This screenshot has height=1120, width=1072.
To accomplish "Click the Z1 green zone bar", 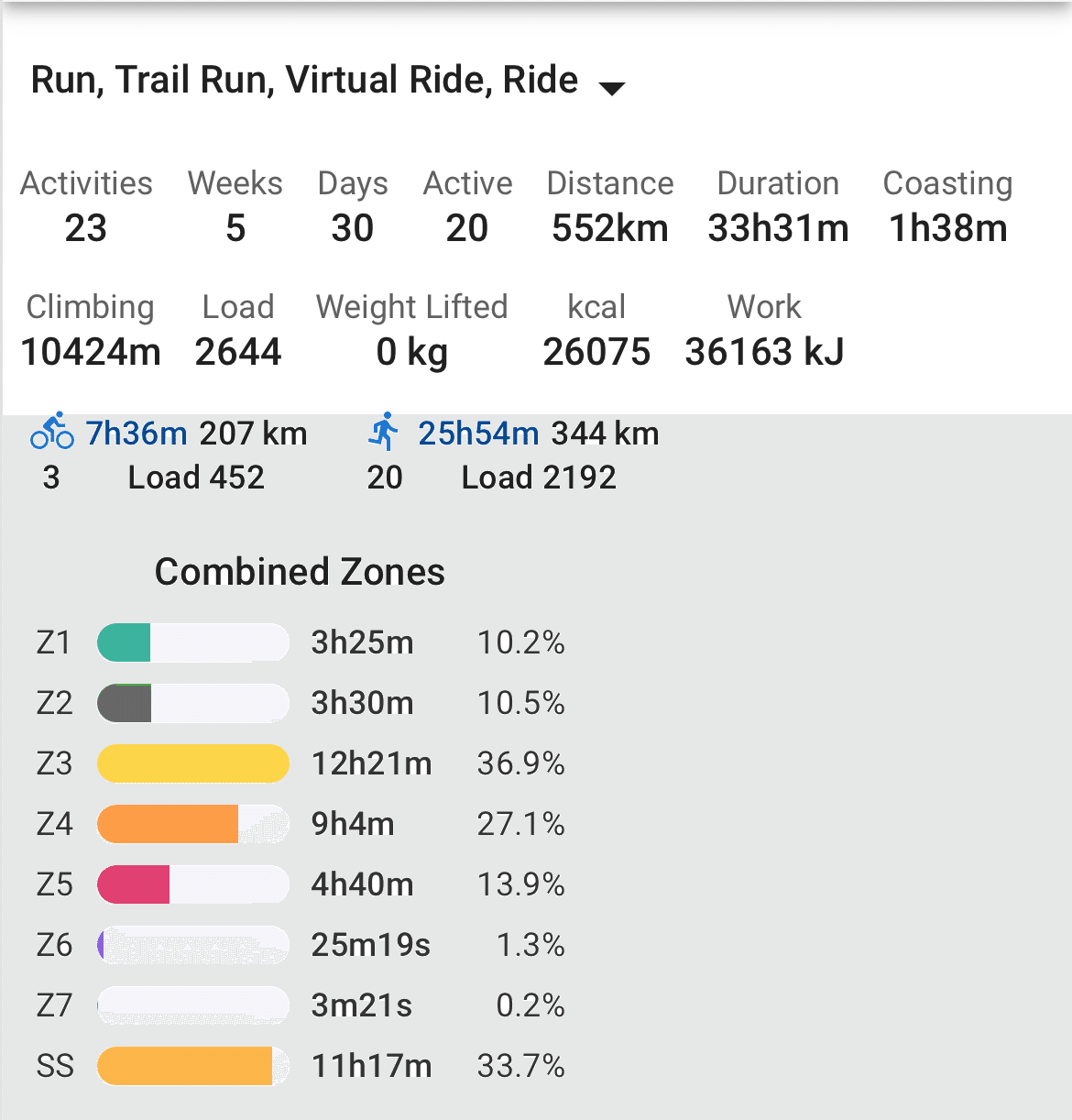I will (x=192, y=642).
